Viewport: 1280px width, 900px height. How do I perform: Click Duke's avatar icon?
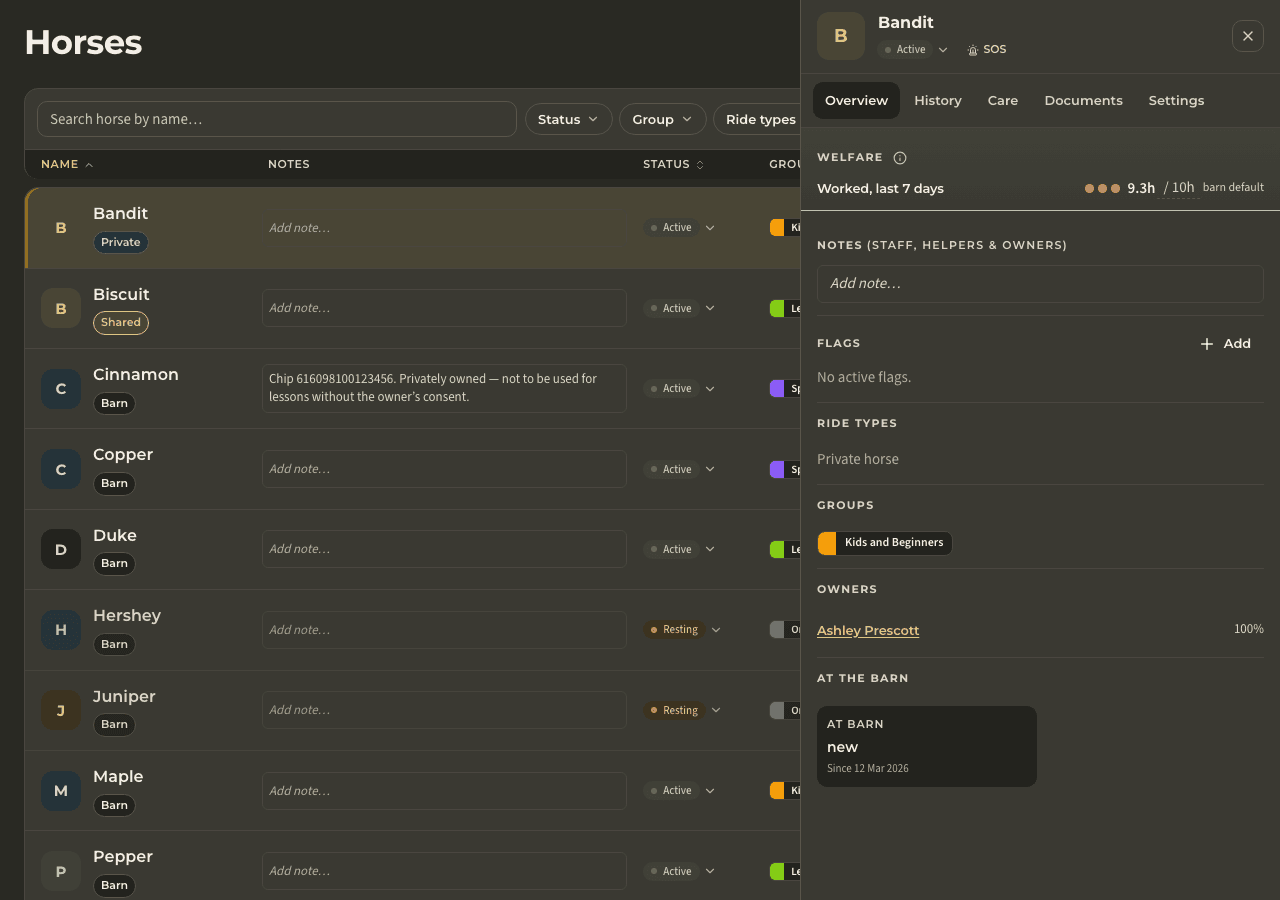[61, 549]
